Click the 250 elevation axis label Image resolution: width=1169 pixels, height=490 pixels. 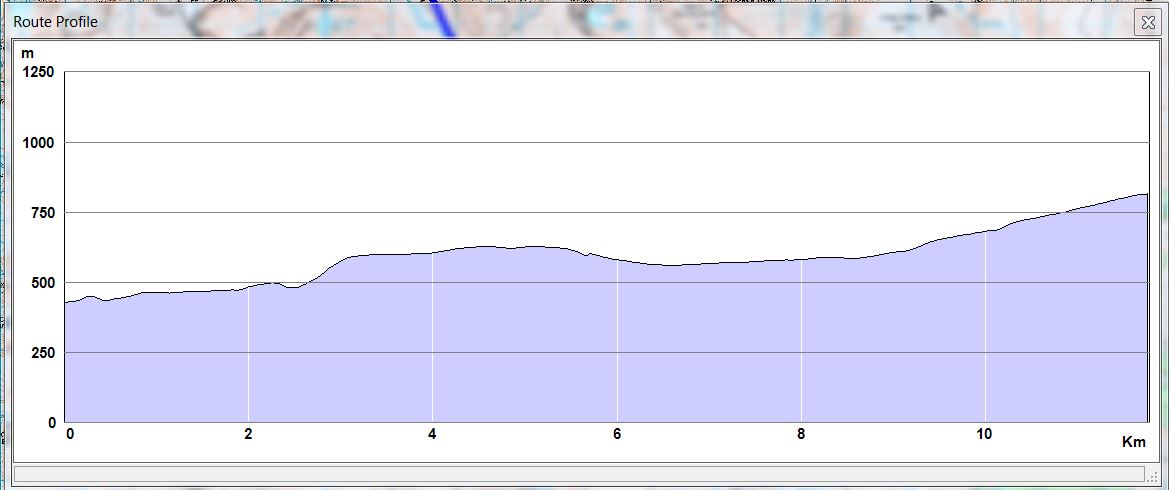click(44, 353)
